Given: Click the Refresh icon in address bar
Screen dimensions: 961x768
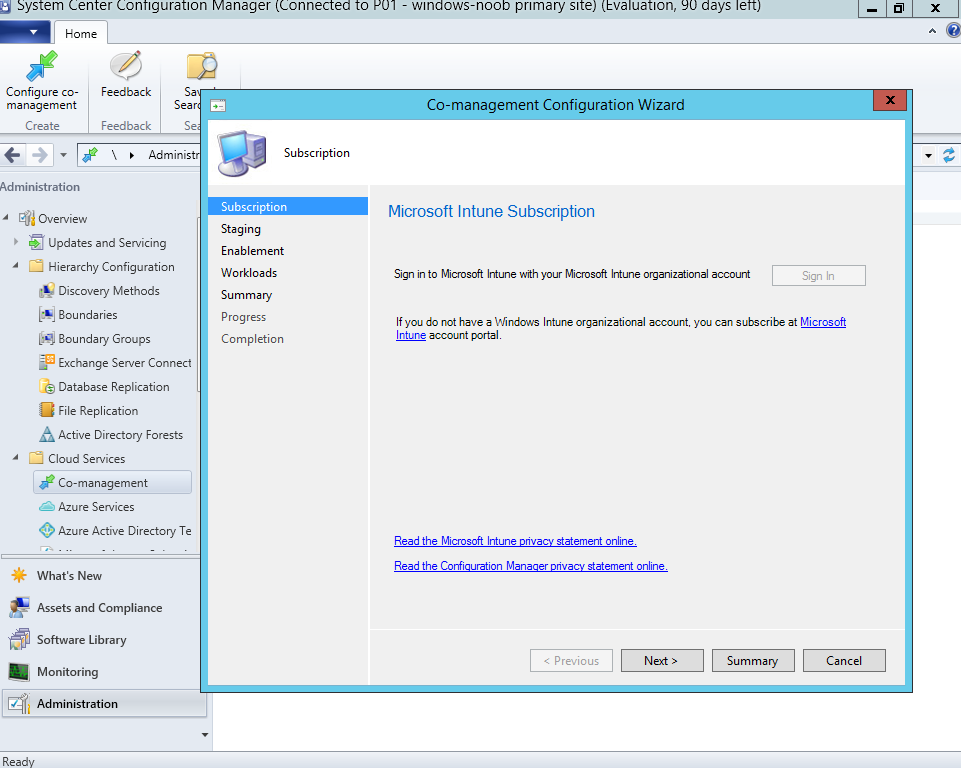Looking at the screenshot, I should pyautogui.click(x=949, y=155).
